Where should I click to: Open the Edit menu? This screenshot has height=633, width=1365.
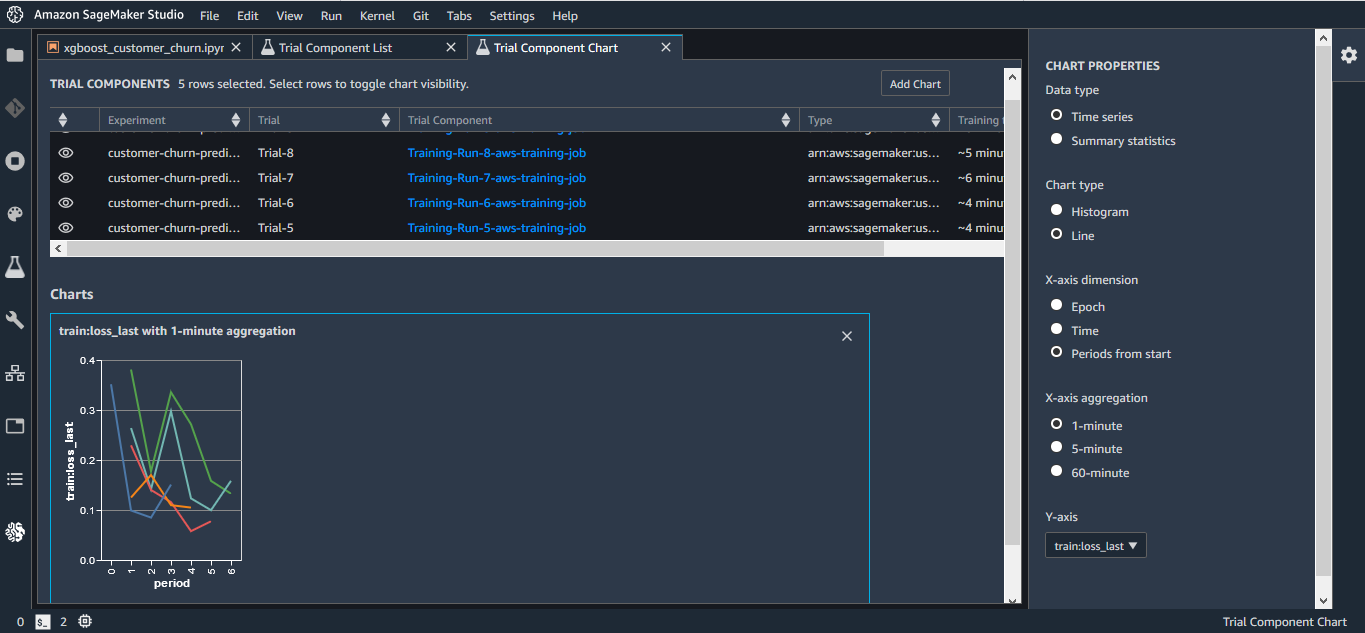[x=248, y=16]
